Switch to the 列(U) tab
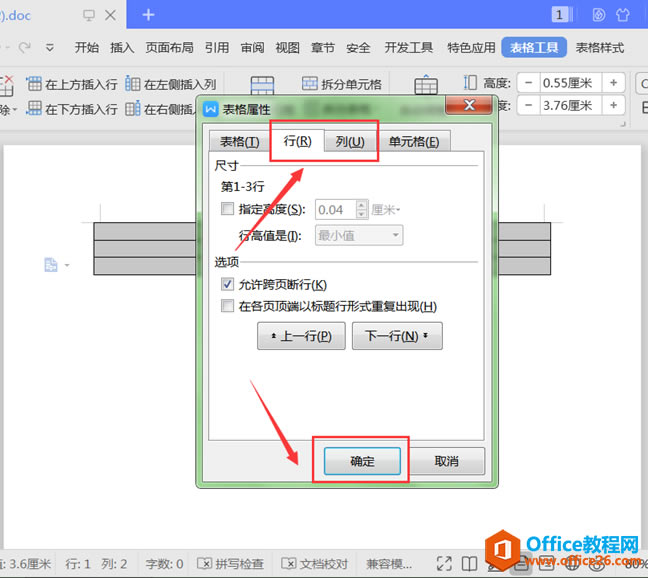Image resolution: width=648 pixels, height=578 pixels. click(x=350, y=142)
